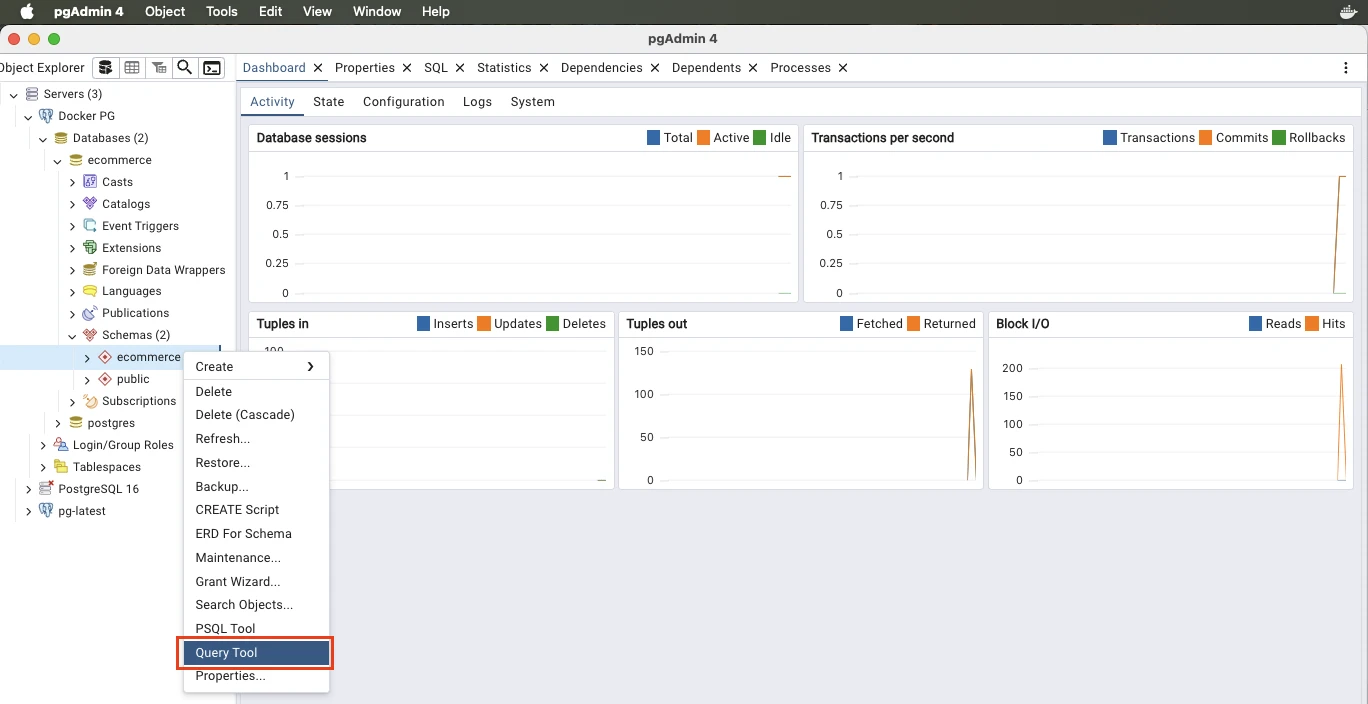This screenshot has width=1368, height=704.
Task: Expand the Tablespaces node chevron
Action: [x=43, y=467]
